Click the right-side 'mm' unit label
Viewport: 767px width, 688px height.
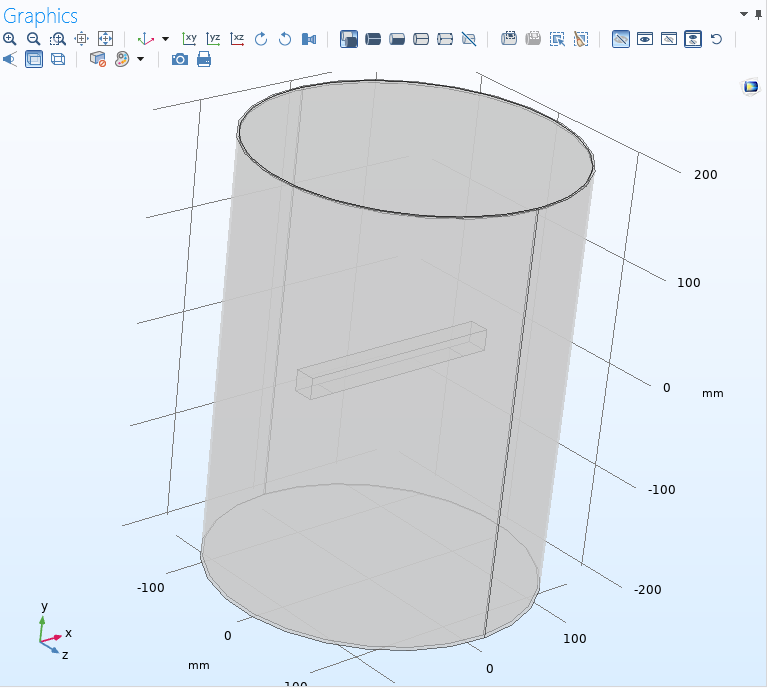(712, 393)
